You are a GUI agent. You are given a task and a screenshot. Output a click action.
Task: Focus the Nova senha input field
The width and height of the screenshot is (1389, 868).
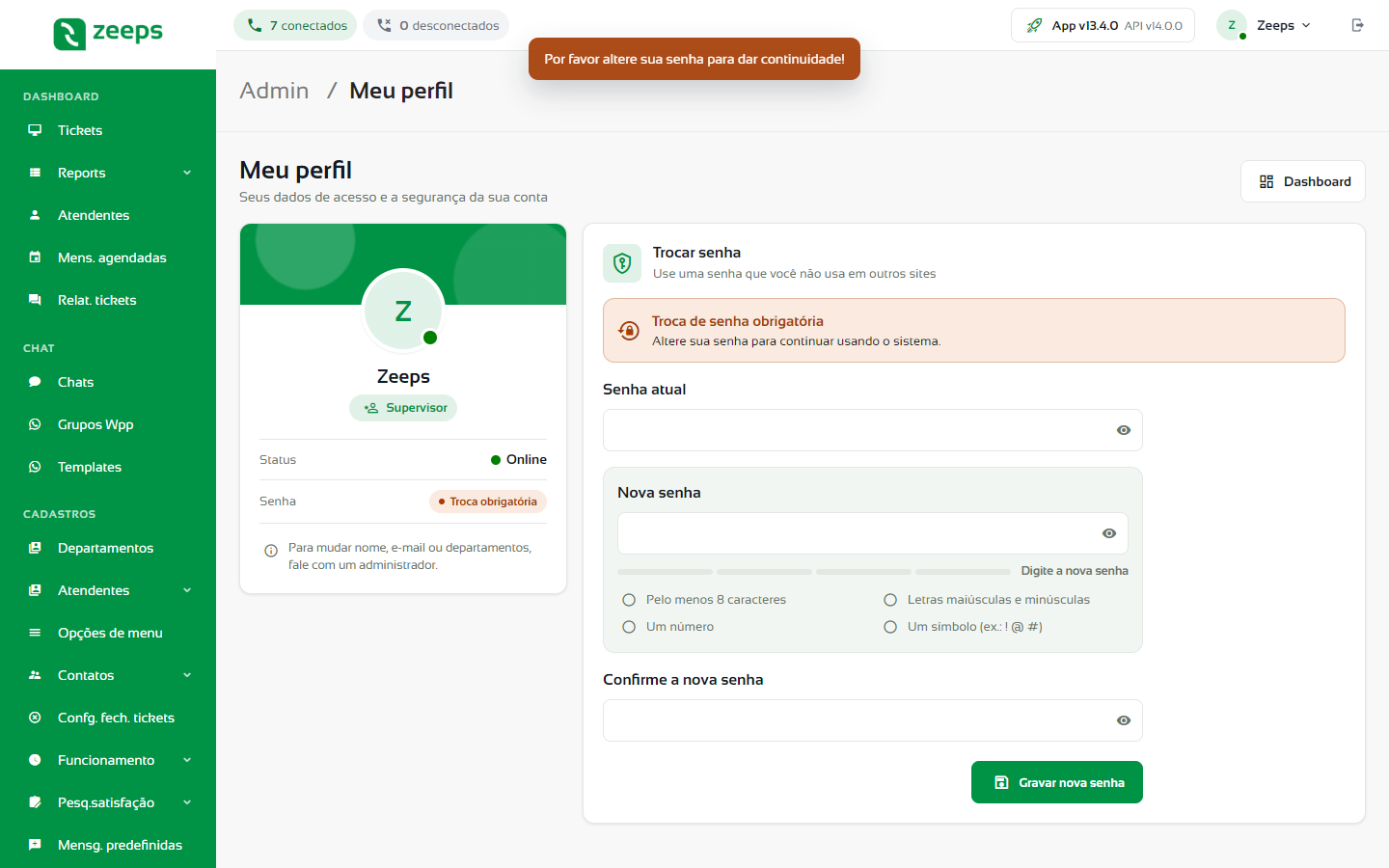coord(873,533)
